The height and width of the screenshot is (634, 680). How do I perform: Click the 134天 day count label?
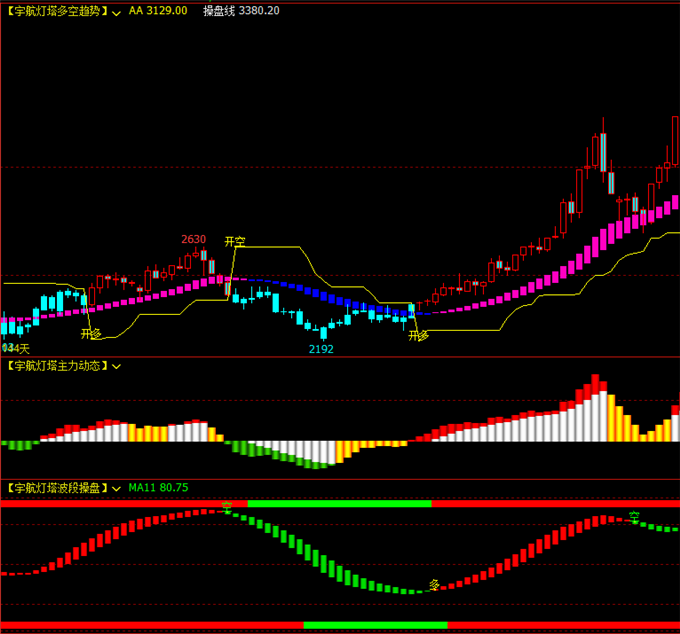click(x=17, y=348)
